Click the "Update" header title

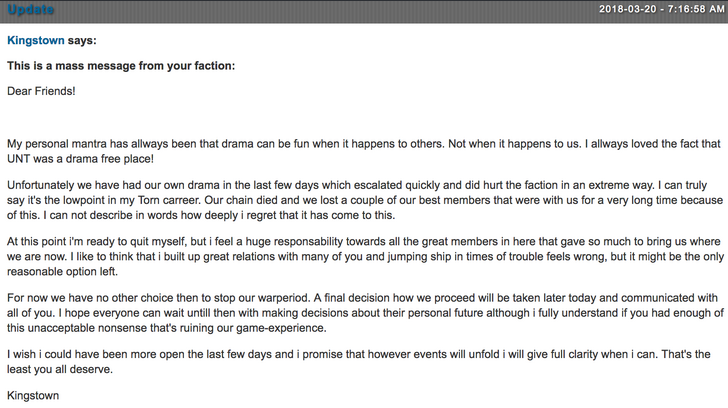tap(31, 10)
